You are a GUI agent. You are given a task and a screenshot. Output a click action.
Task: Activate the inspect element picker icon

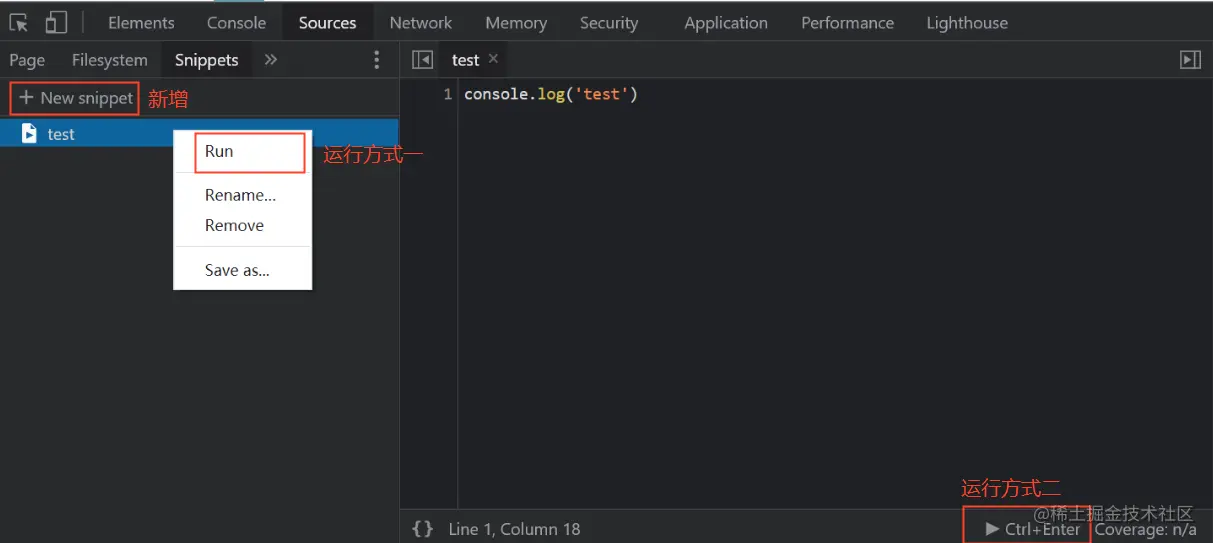click(x=19, y=22)
